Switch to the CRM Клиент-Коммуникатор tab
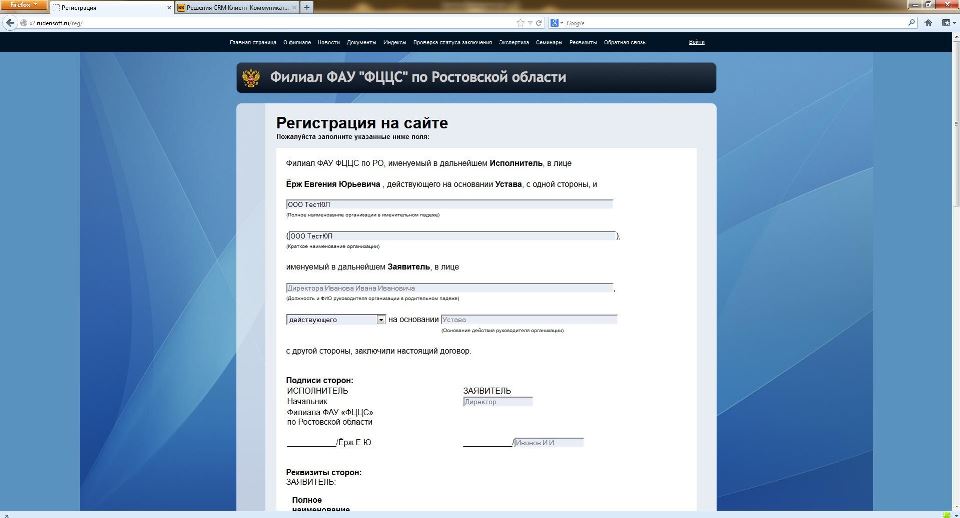Viewport: 960px width, 518px height. coord(237,7)
